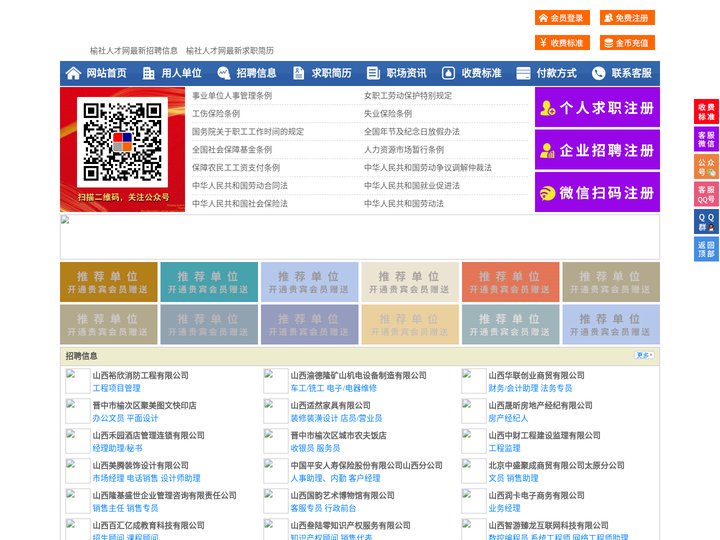Open 事业单位人事管理条例 article
The height and width of the screenshot is (540, 720).
coord(232,96)
